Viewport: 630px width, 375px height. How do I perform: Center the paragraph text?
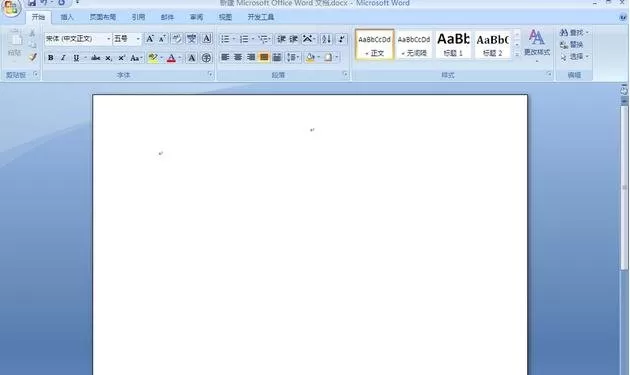238,57
